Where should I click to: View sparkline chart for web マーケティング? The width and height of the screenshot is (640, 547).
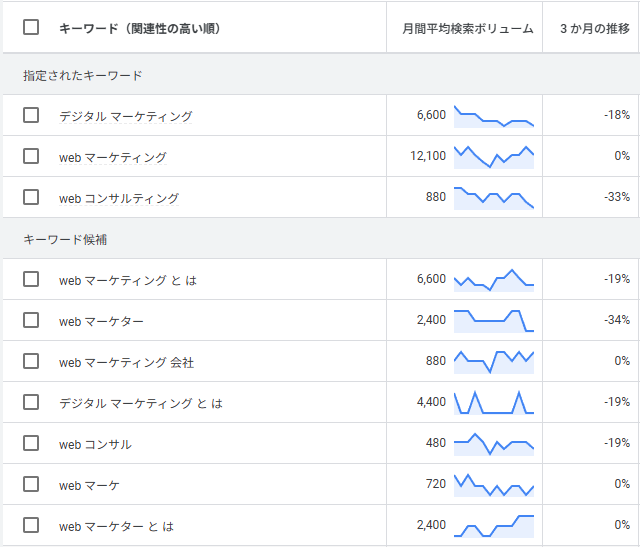coord(494,157)
